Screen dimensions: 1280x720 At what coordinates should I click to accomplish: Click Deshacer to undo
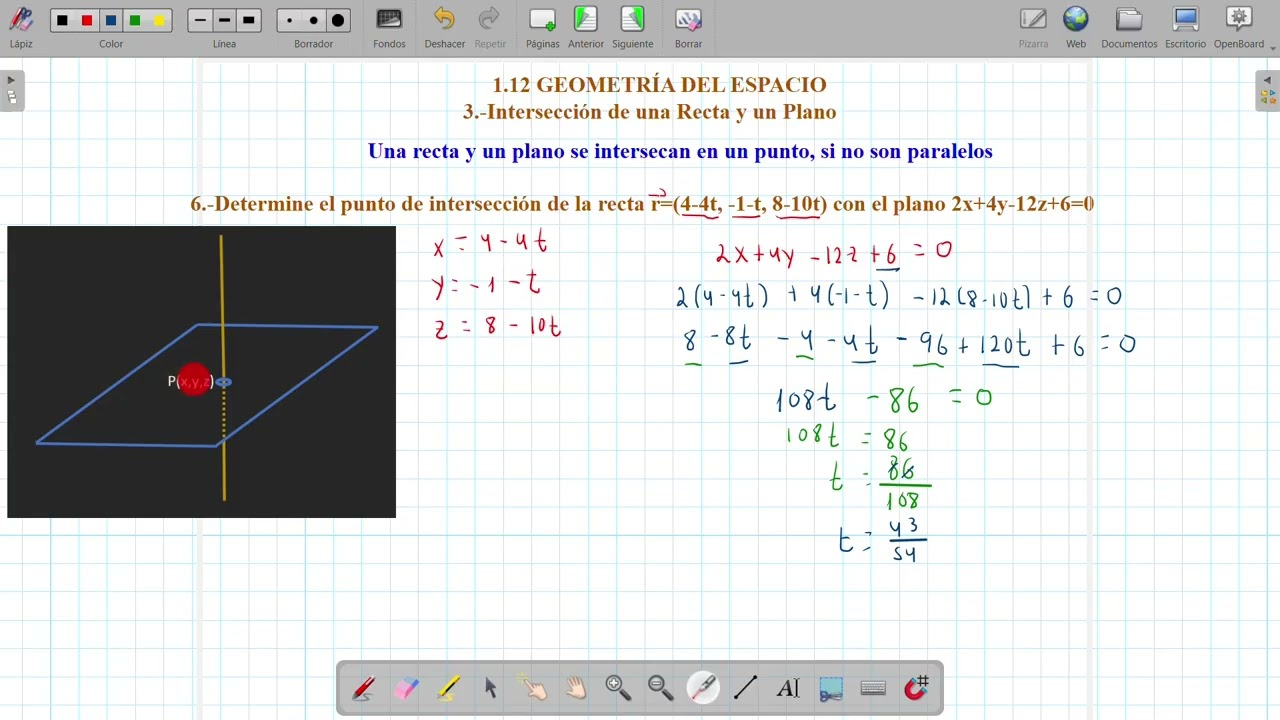(x=444, y=26)
